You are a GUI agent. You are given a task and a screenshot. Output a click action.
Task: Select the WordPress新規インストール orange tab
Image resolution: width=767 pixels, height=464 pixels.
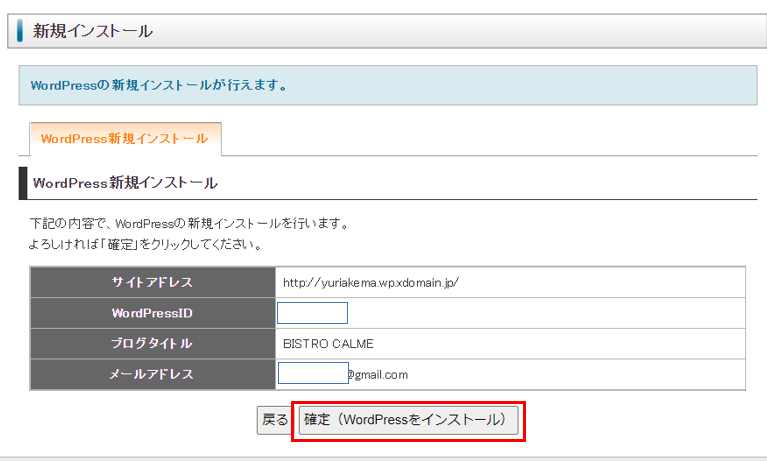125,139
